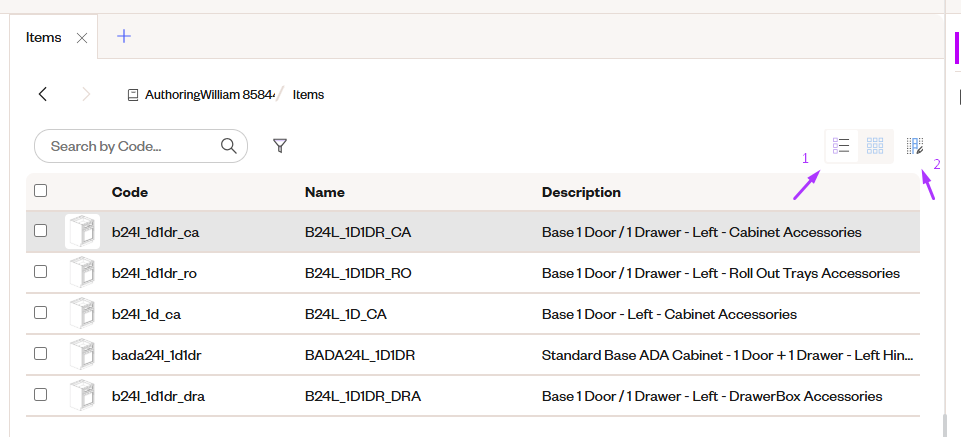This screenshot has width=961, height=437.
Task: Sort by the Description column header
Action: click(581, 192)
